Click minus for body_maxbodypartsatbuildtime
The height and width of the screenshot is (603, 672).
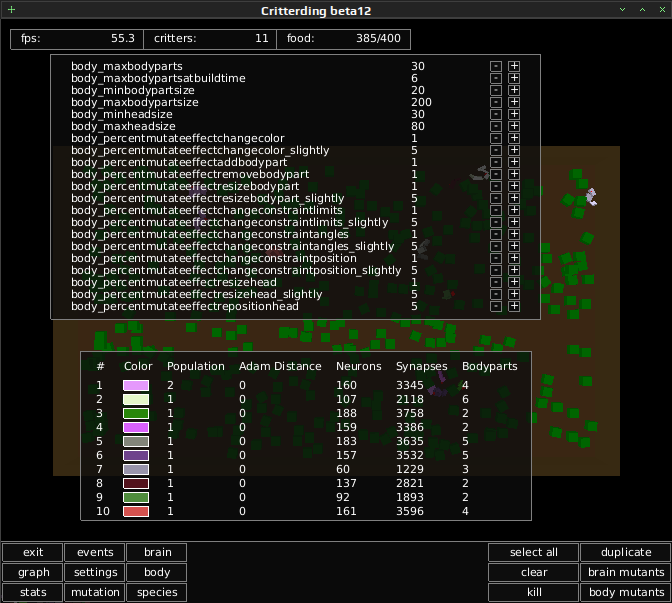496,78
